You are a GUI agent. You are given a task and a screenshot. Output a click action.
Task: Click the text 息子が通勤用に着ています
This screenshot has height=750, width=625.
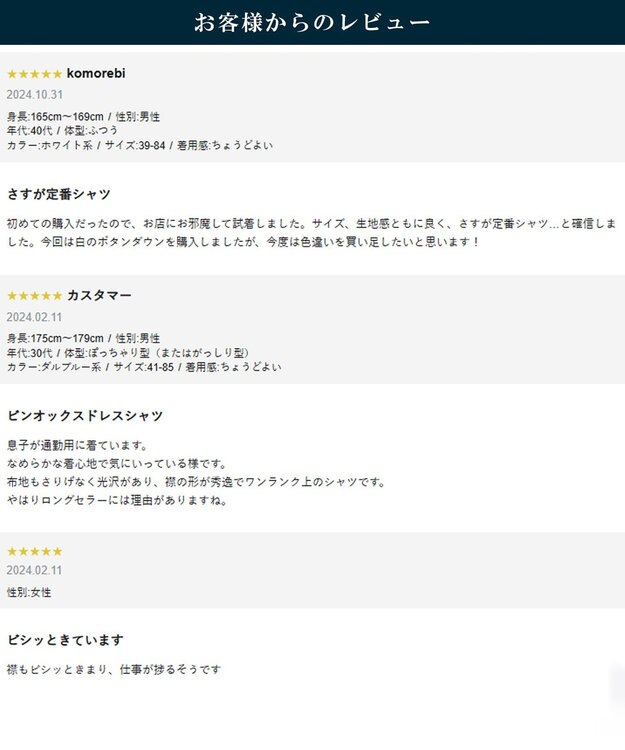point(77,445)
